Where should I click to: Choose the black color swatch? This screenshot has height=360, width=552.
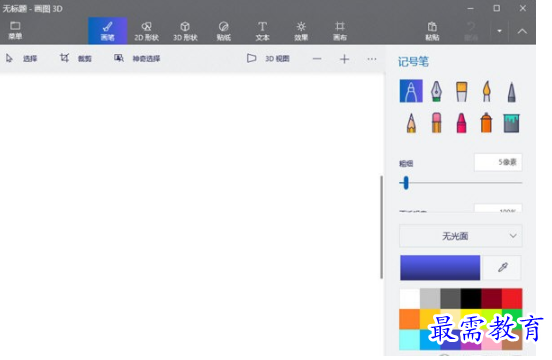click(x=471, y=299)
